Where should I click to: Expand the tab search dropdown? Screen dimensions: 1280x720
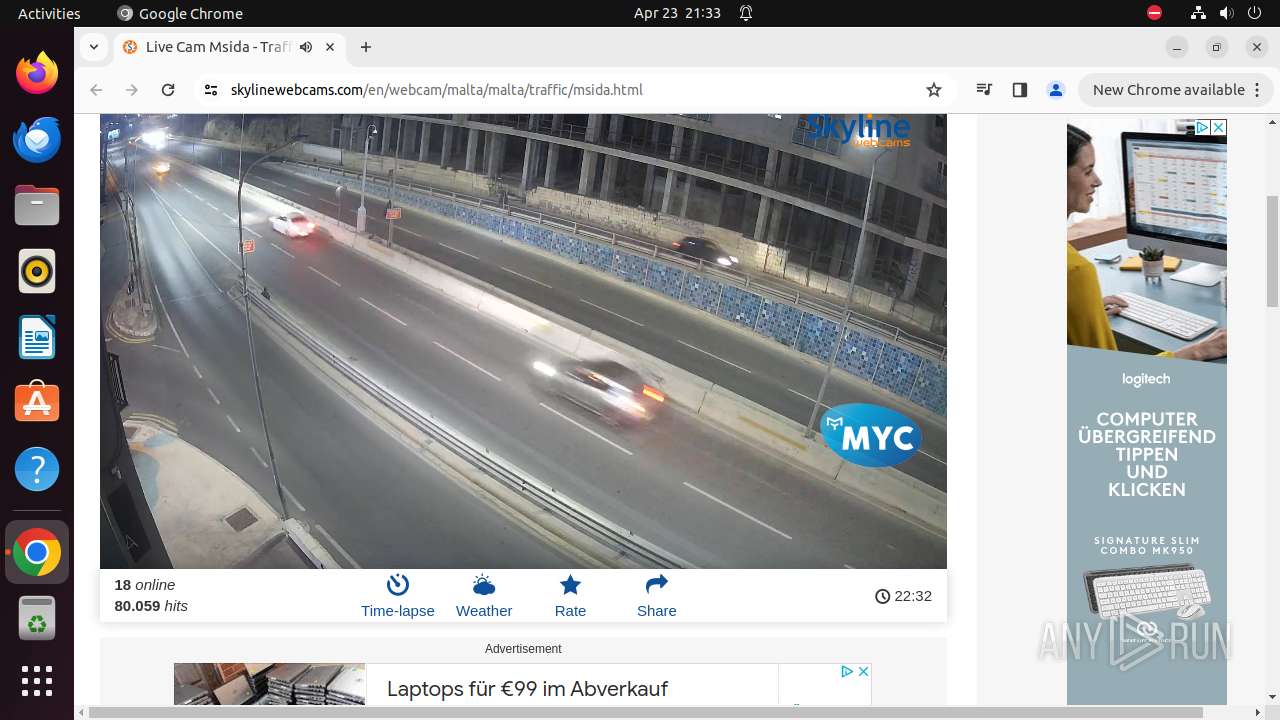click(93, 47)
